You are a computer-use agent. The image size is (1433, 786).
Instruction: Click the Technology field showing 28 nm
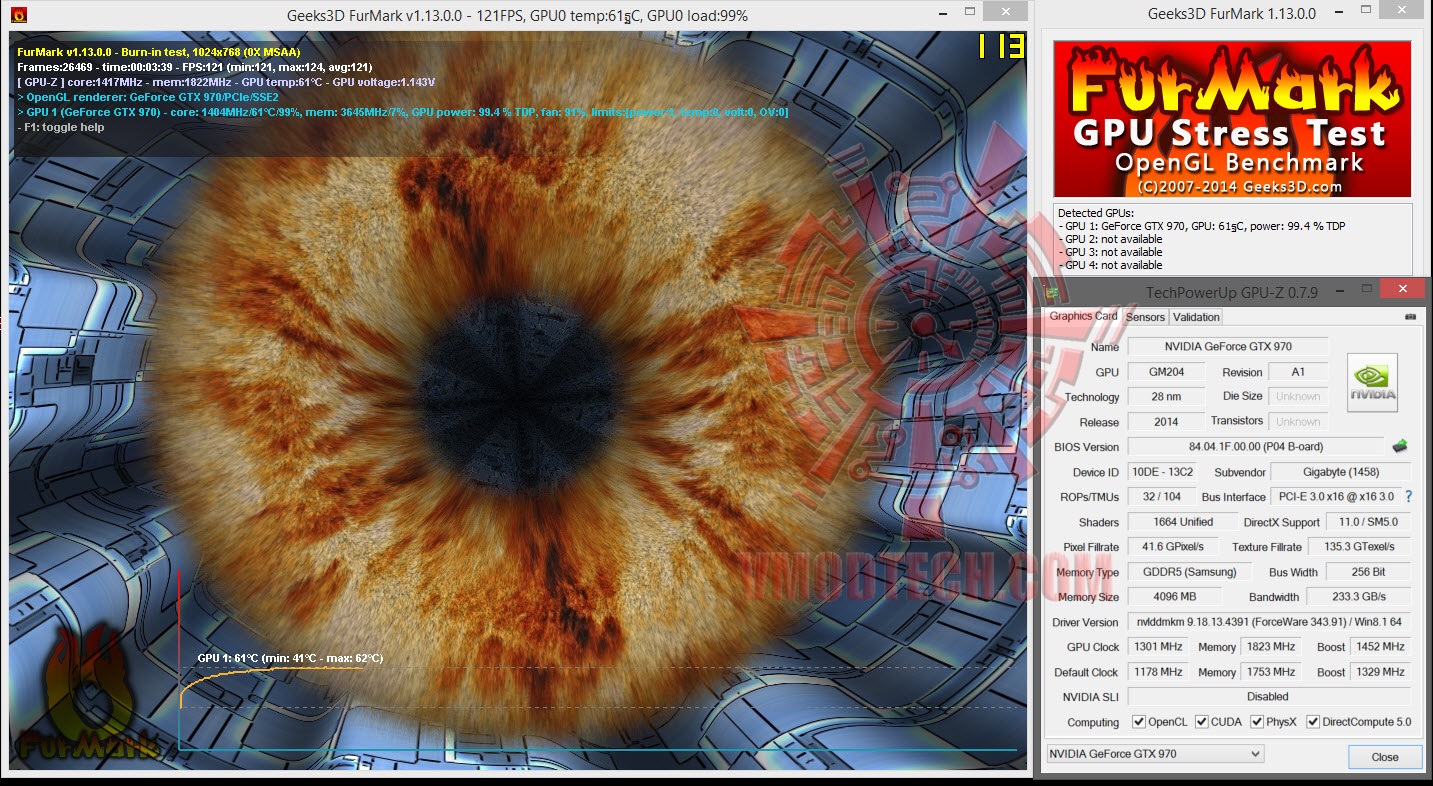tap(1165, 397)
